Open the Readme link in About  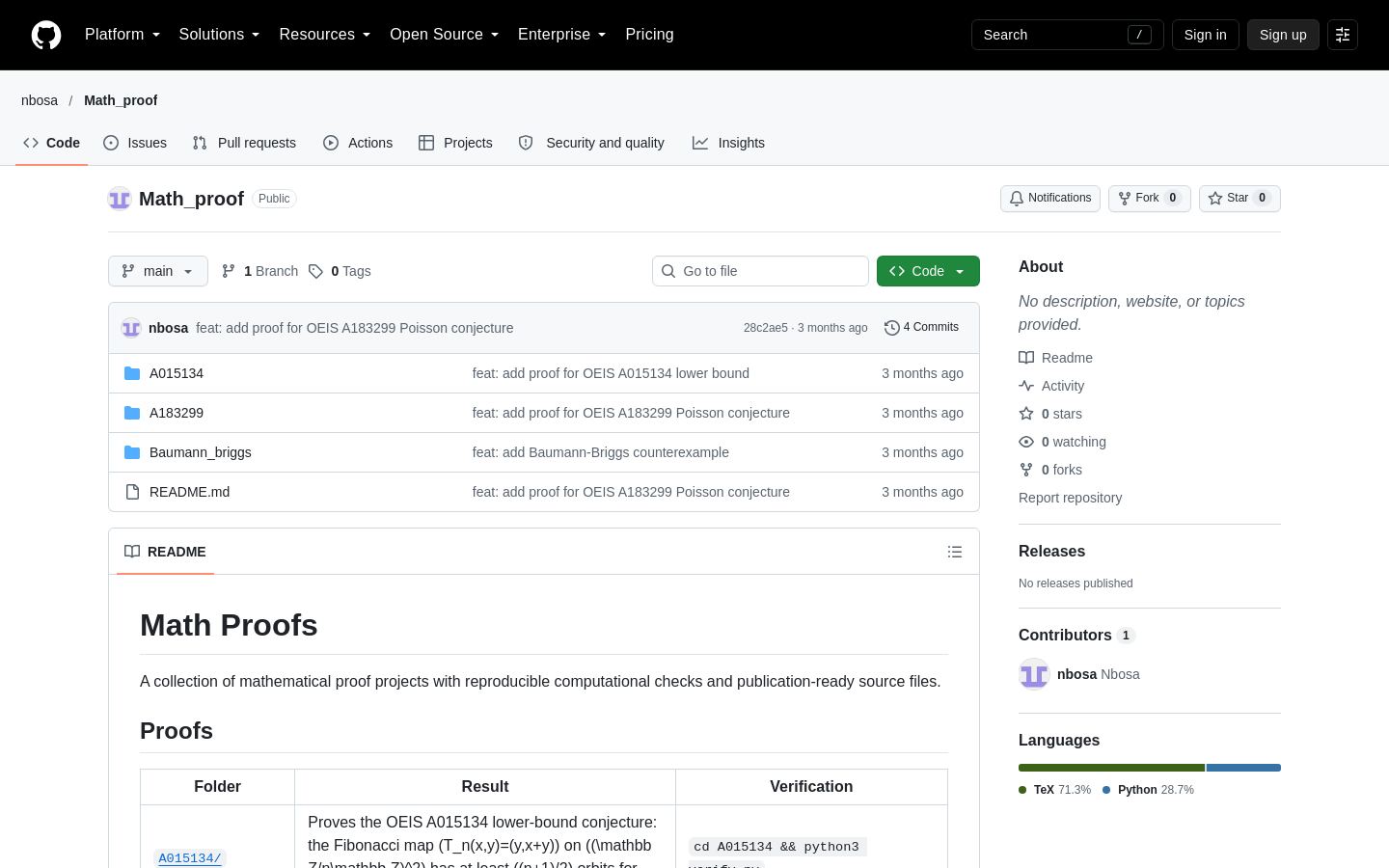1056,358
